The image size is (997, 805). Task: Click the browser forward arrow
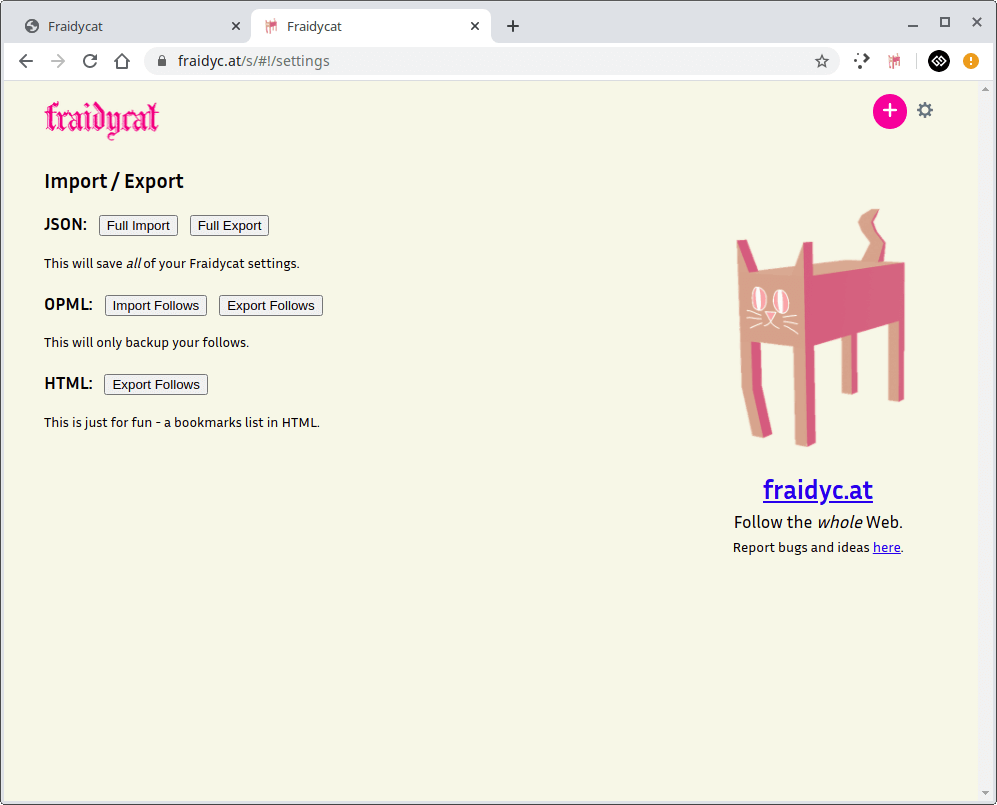coord(58,61)
